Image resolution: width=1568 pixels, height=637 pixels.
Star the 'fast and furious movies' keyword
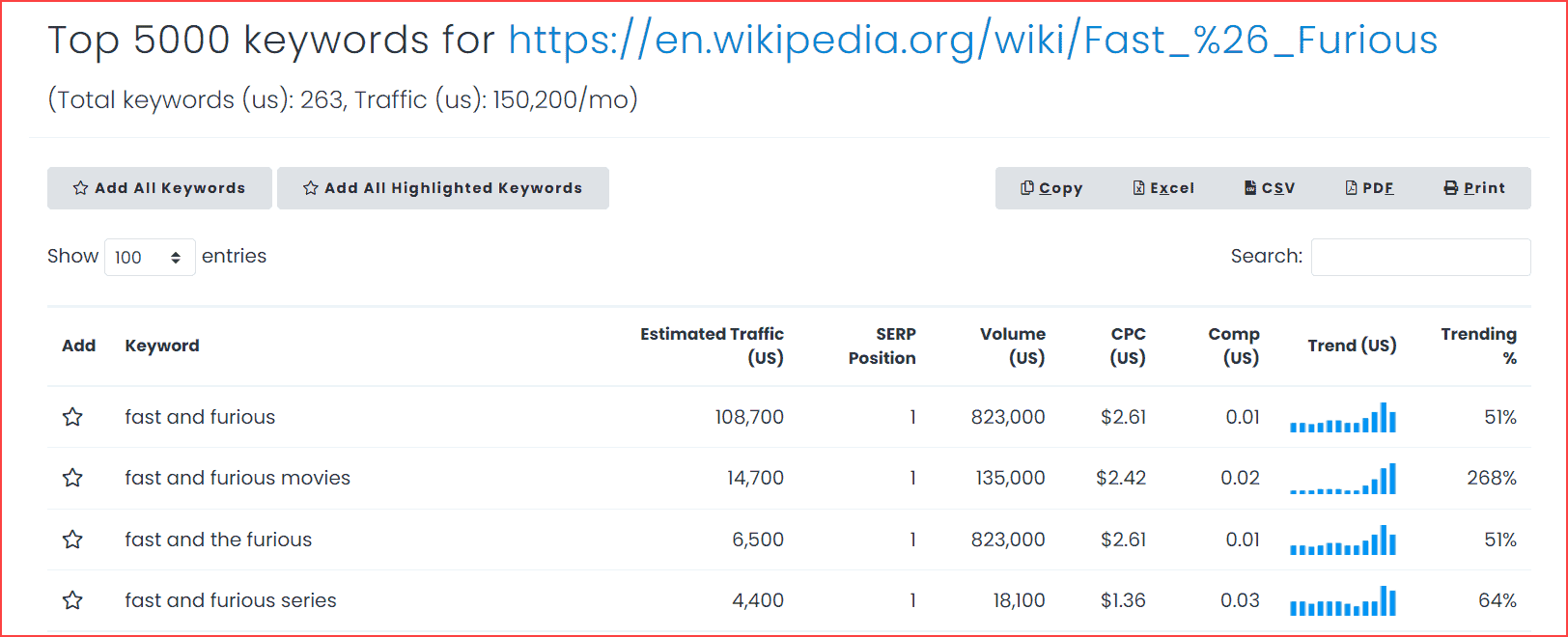(x=72, y=478)
